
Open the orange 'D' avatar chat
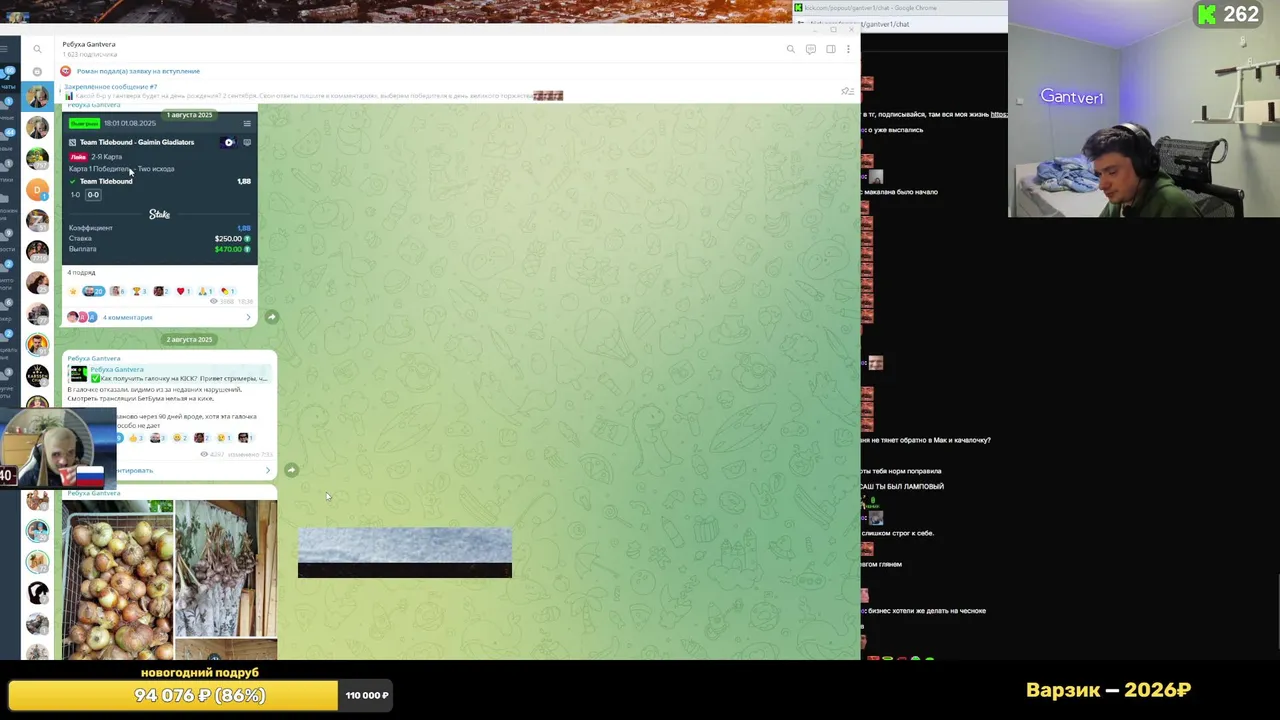pos(37,189)
